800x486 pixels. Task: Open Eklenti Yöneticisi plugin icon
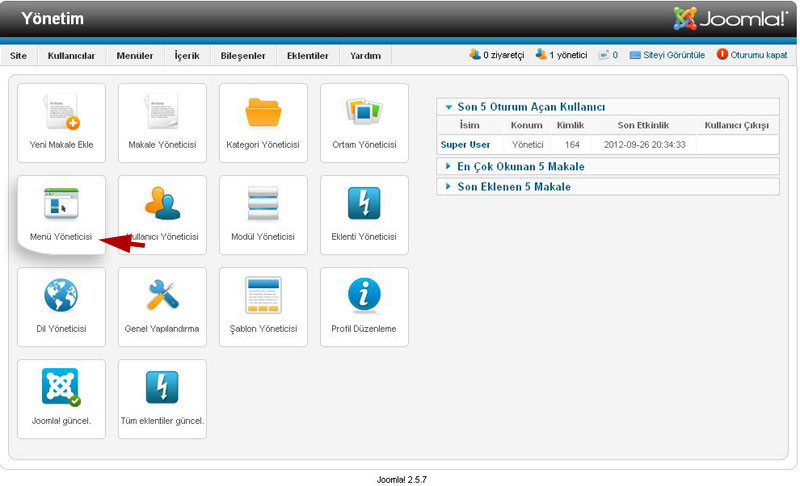(364, 204)
